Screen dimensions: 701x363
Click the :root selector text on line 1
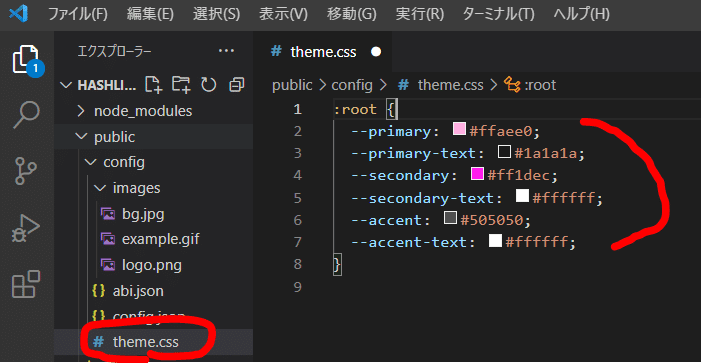point(355,110)
